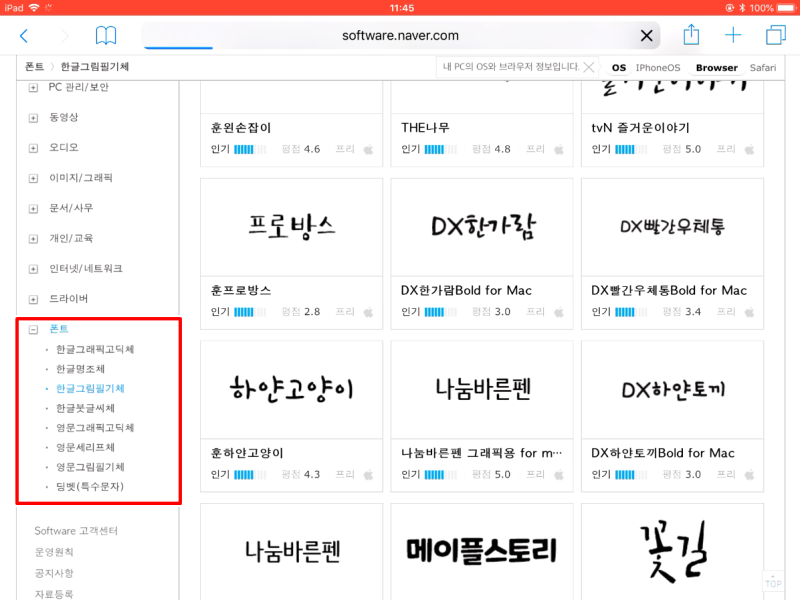Open the Safari share sheet icon
Viewport: 800px width, 600px height.
[691, 35]
